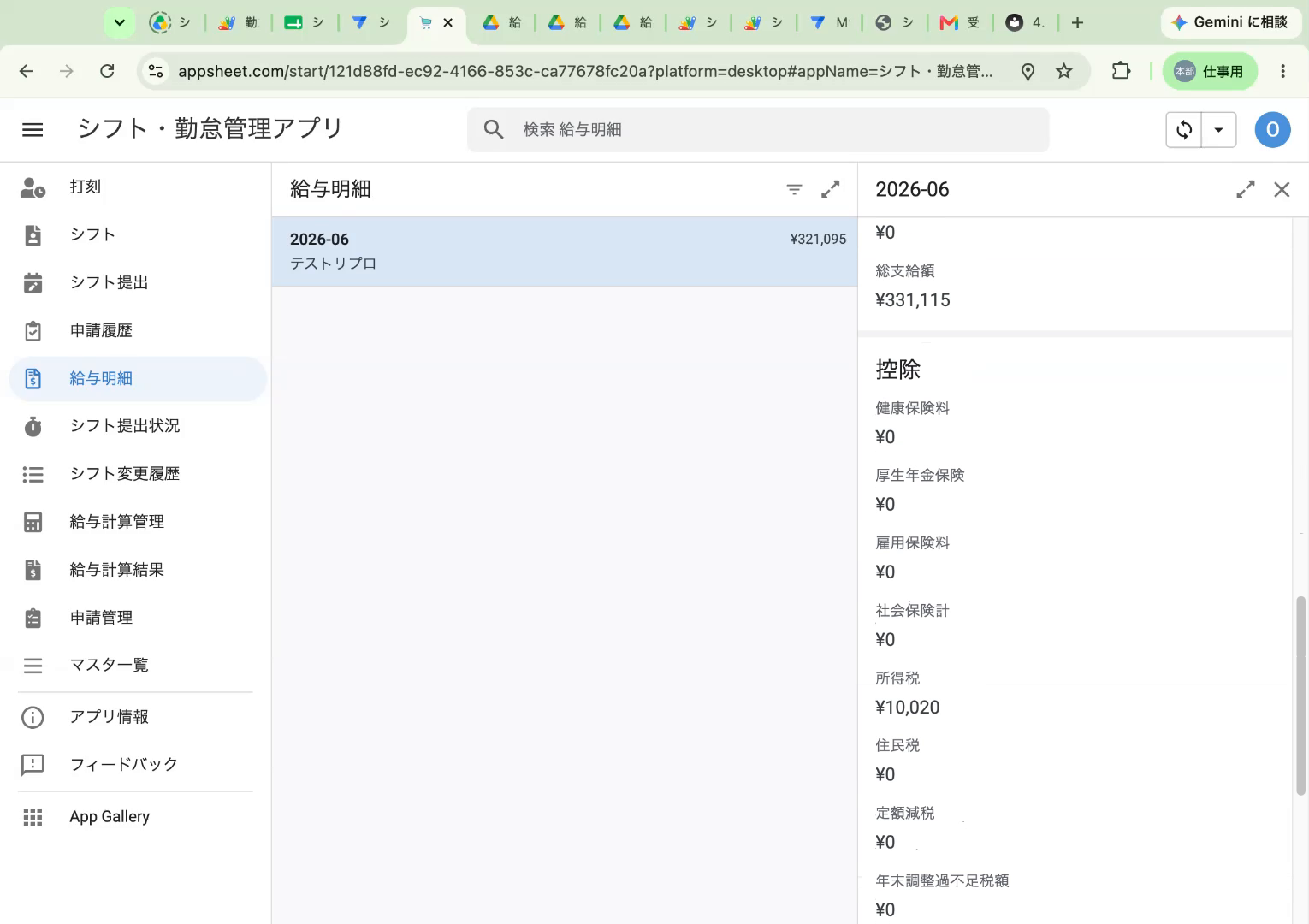The image size is (1309, 924).
Task: Open the tab search dropdown chevron
Action: click(x=119, y=23)
